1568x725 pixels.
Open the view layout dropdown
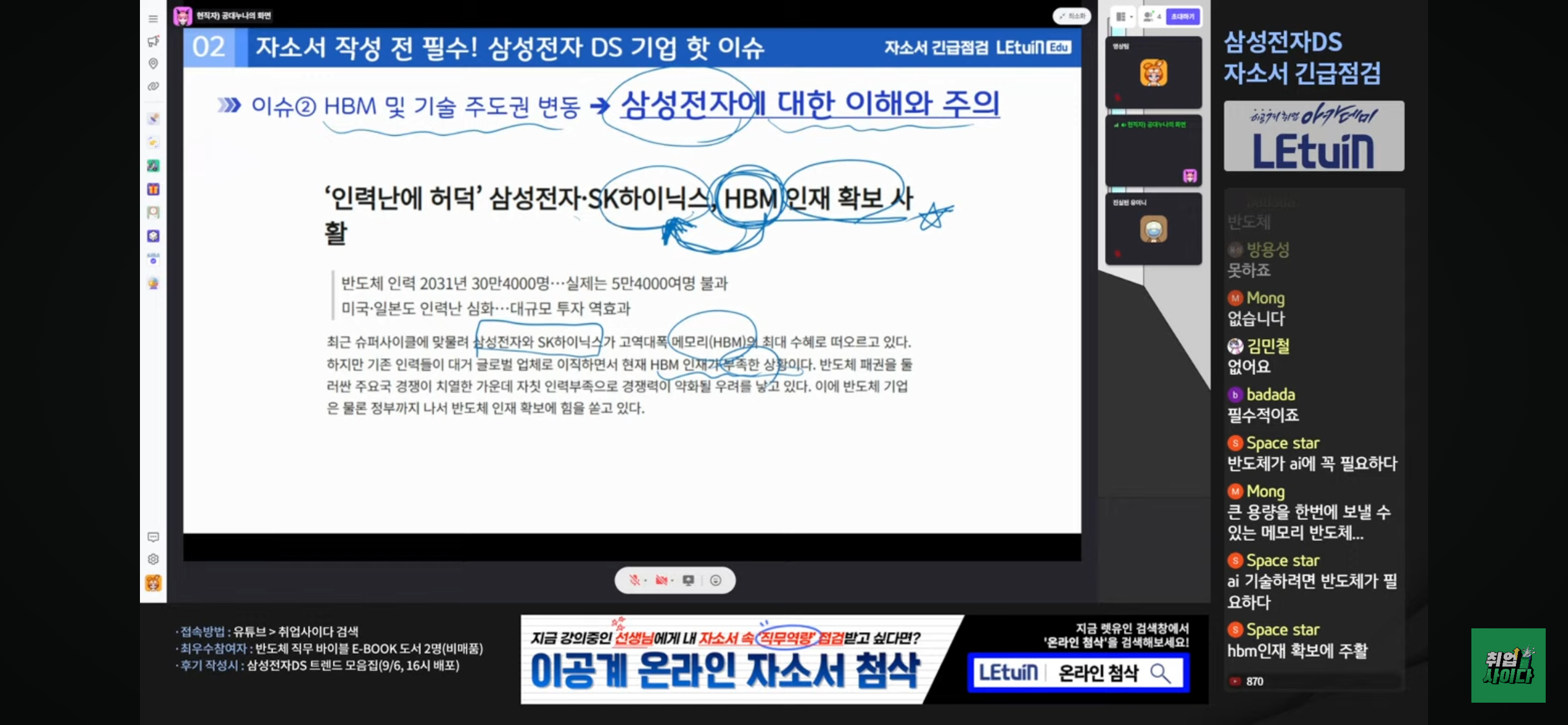point(1124,17)
